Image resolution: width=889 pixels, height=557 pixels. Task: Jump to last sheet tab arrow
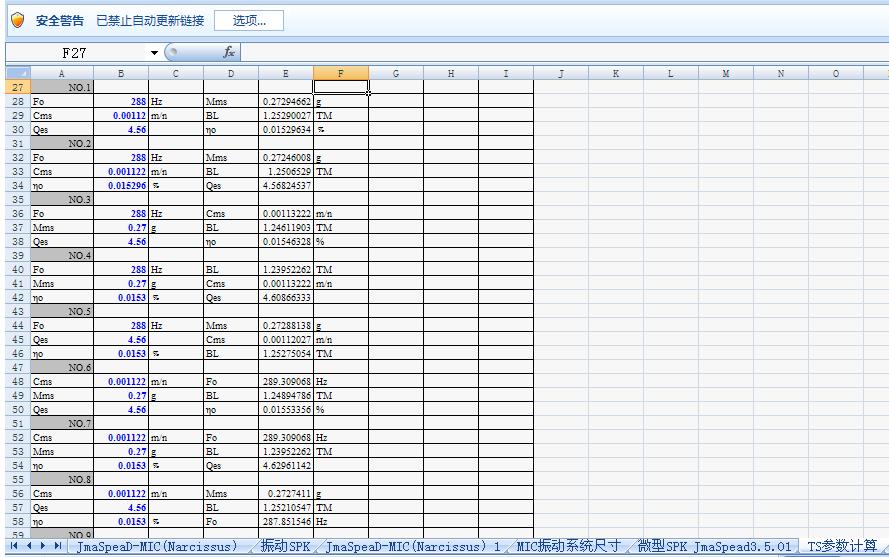tap(57, 546)
